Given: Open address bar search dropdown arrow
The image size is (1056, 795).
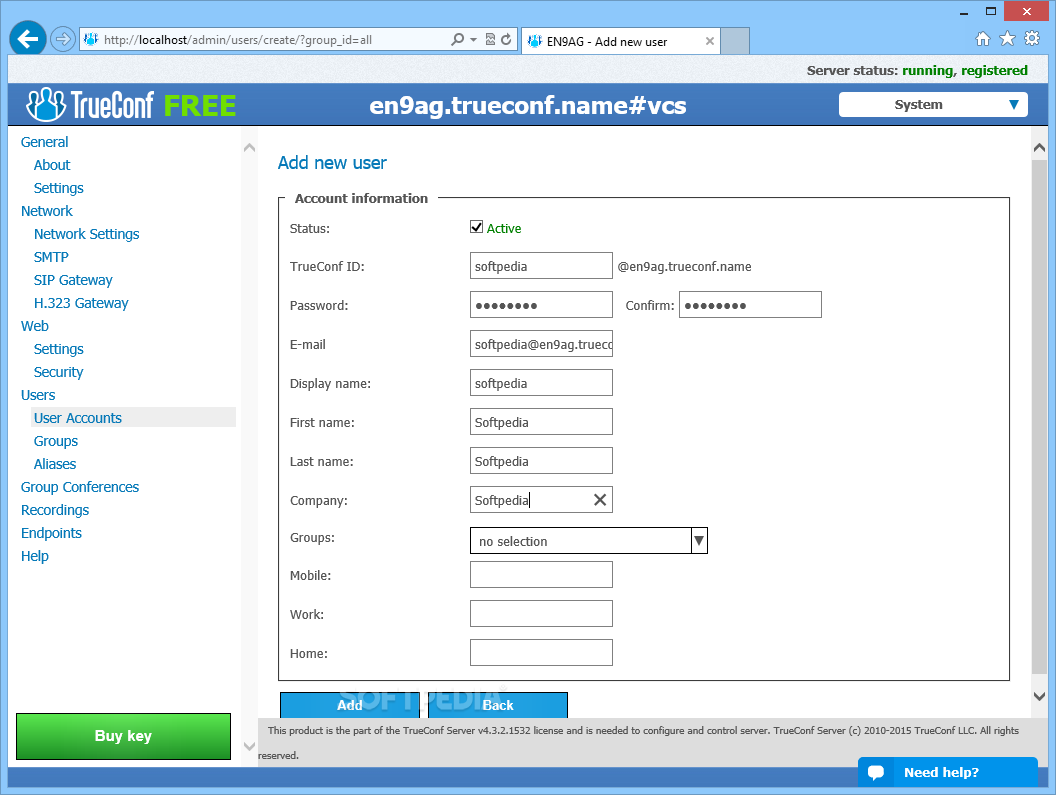Looking at the screenshot, I should [473, 40].
